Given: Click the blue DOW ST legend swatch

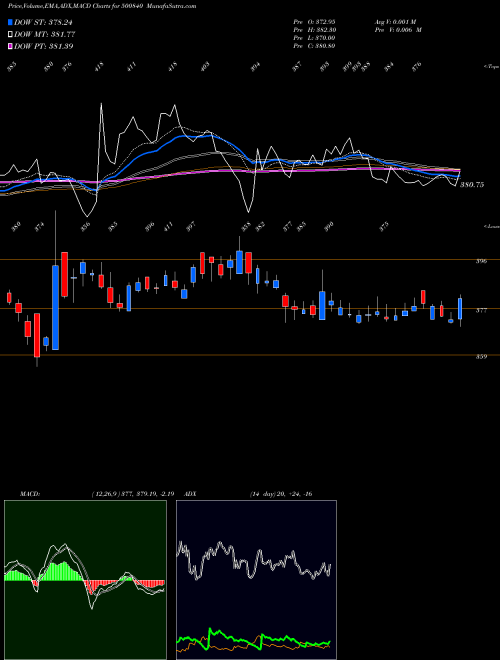Looking at the screenshot, I should 10,22.
